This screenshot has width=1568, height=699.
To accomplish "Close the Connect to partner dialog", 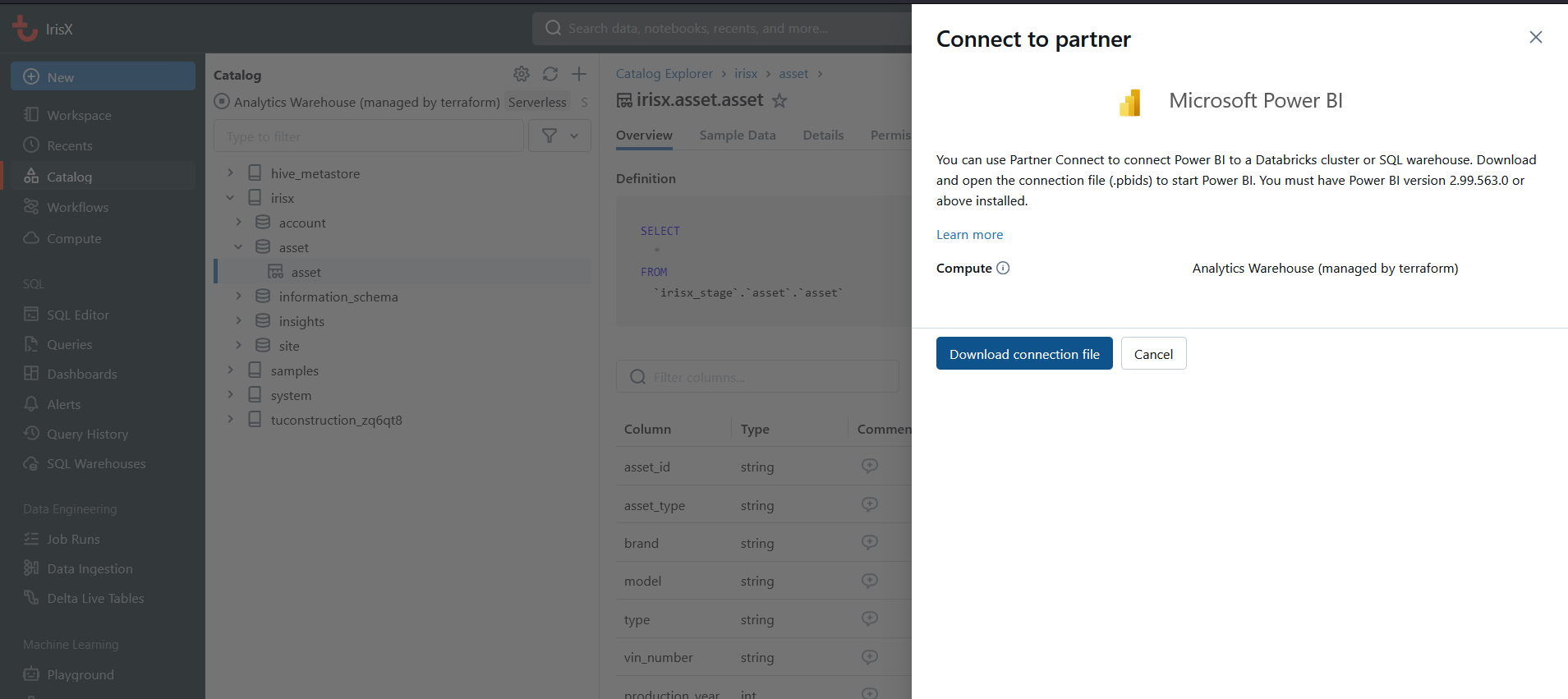I will pyautogui.click(x=1535, y=37).
